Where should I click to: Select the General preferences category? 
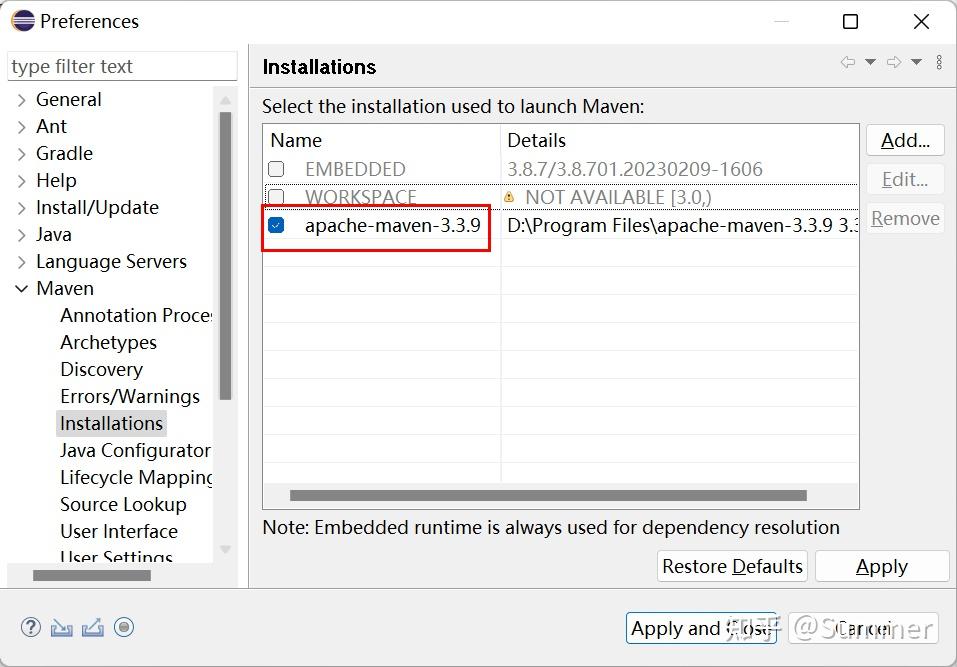(68, 99)
